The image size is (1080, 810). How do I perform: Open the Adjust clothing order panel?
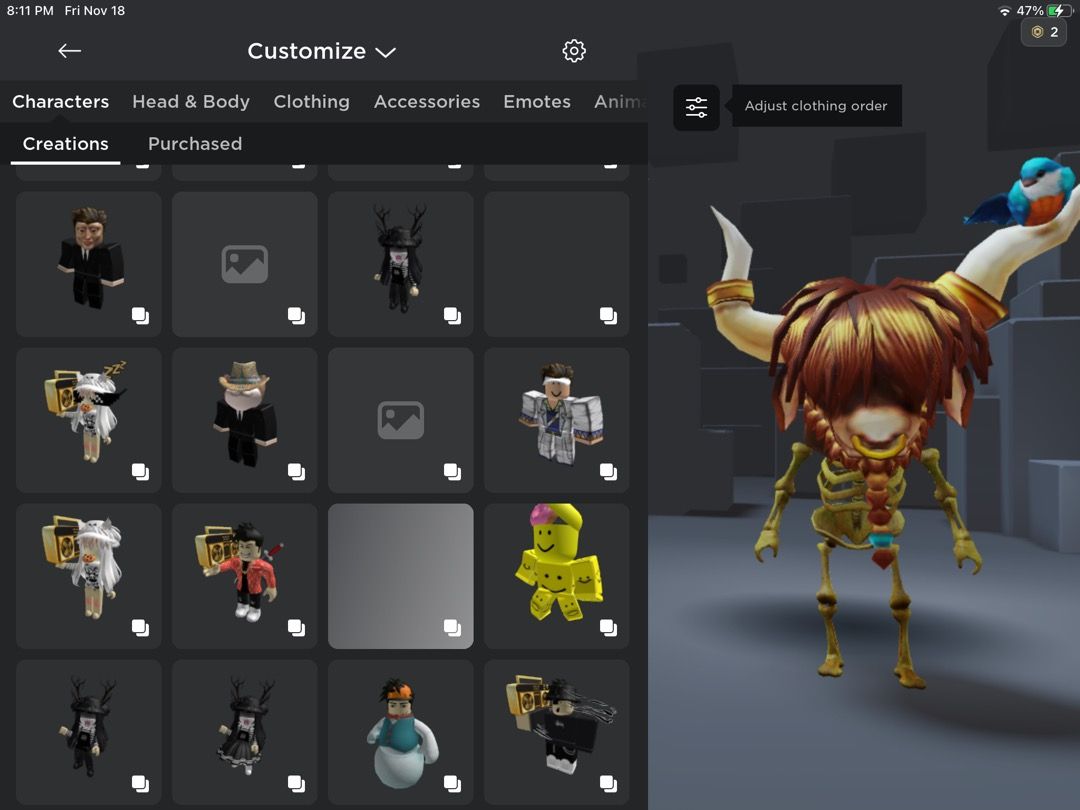tap(695, 104)
